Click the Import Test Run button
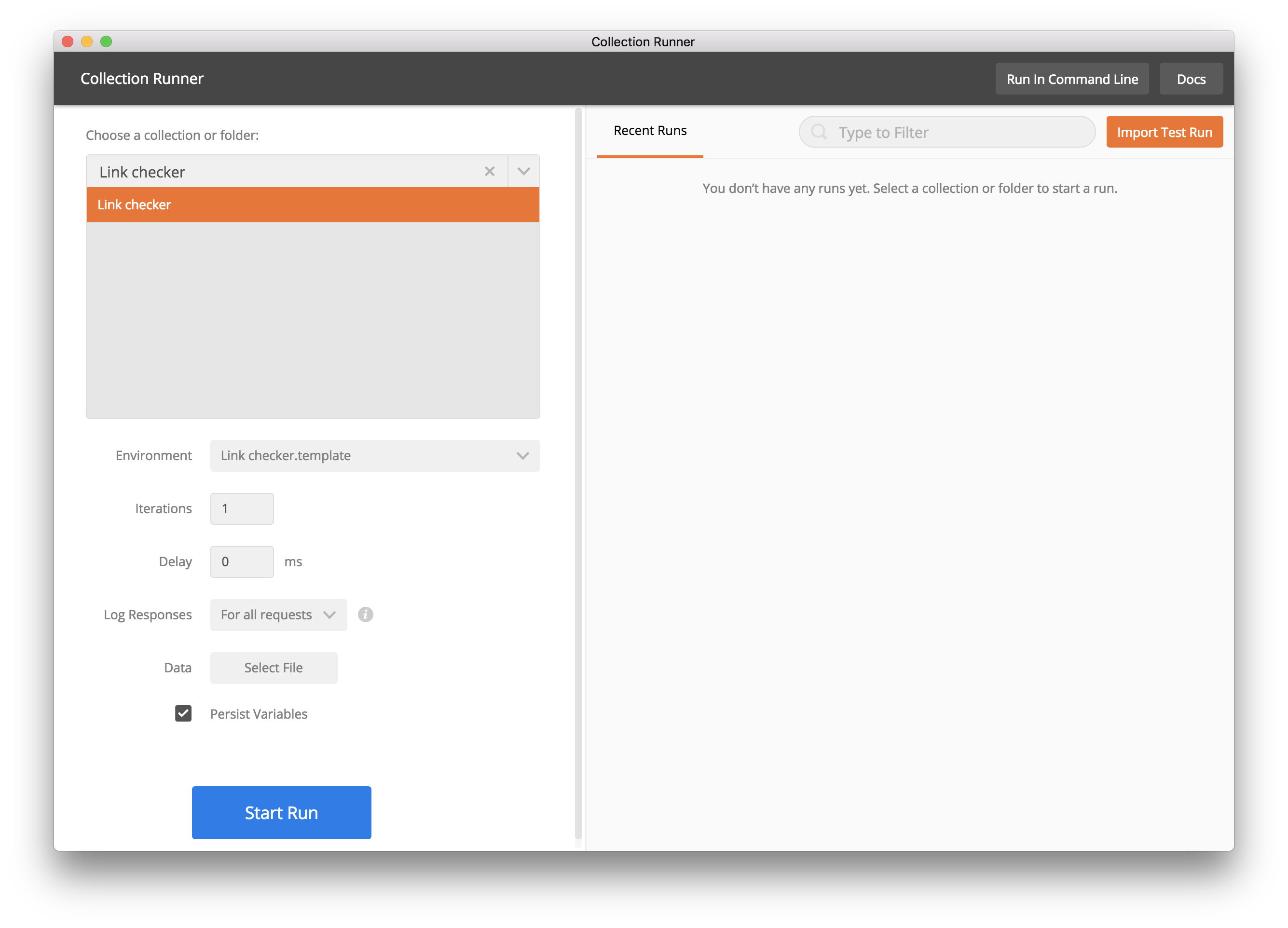 1164,132
